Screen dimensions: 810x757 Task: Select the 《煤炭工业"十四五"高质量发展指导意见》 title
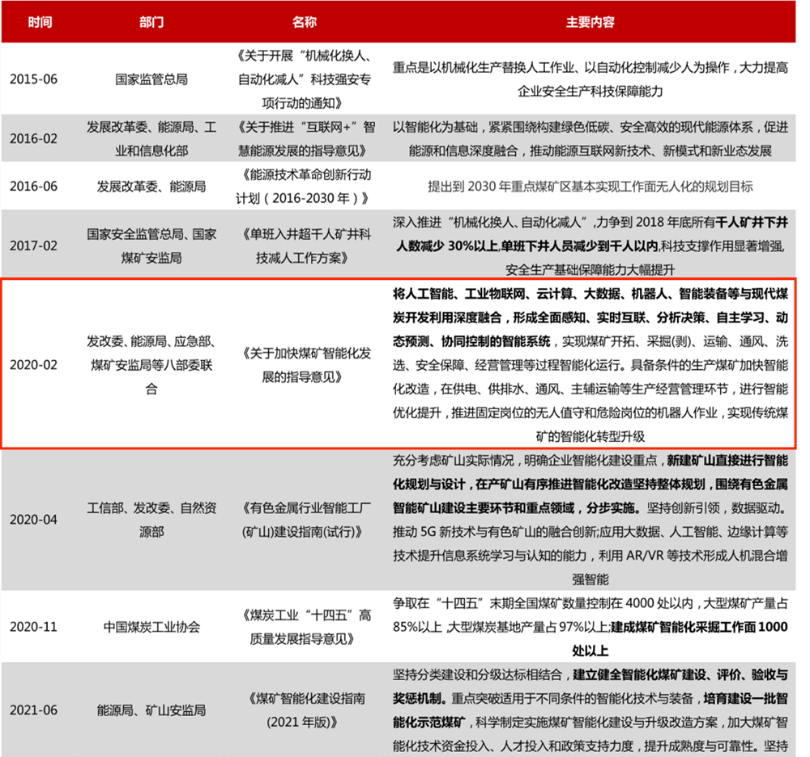pyautogui.click(x=304, y=627)
